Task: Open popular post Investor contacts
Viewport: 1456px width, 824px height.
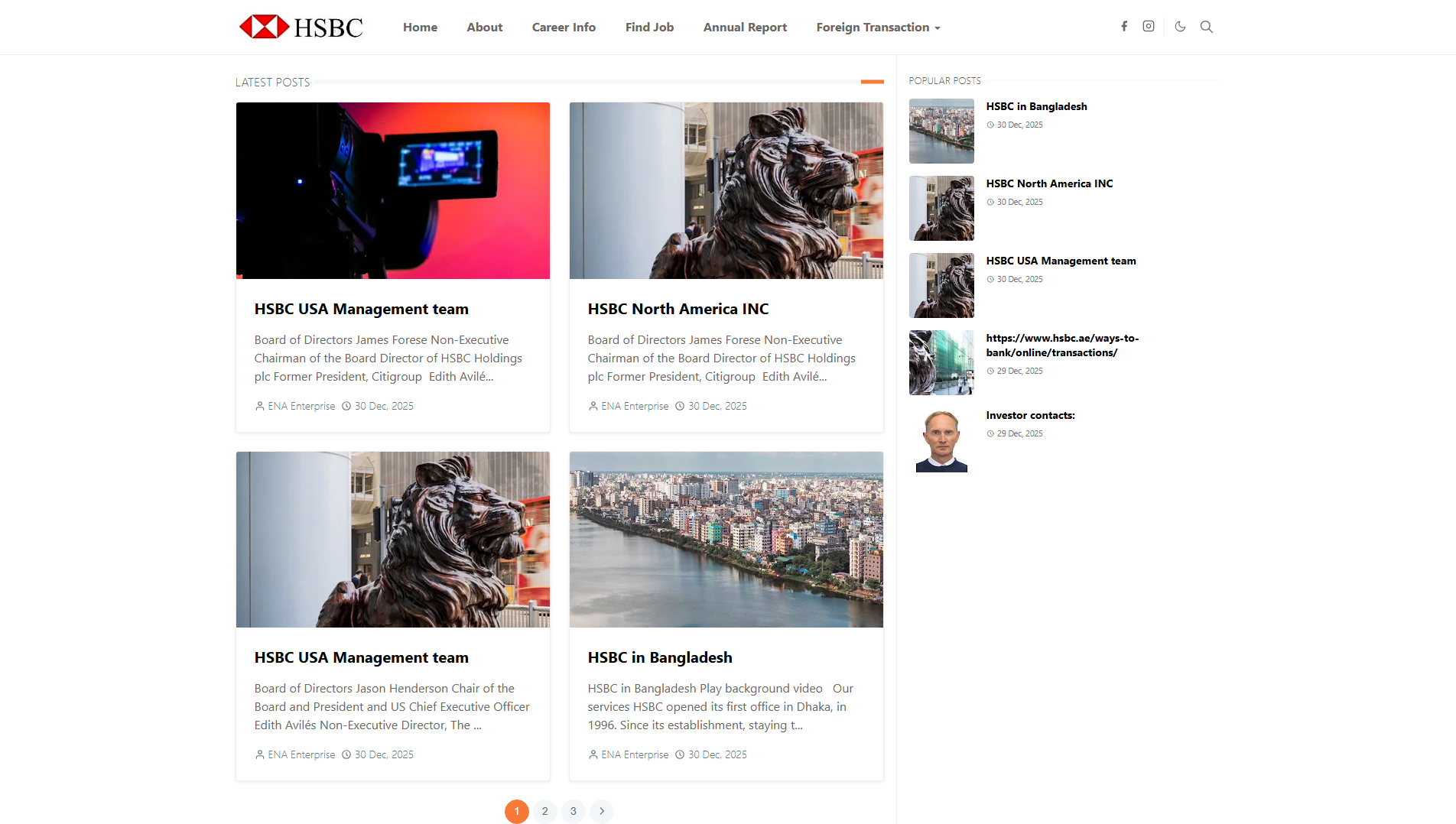Action: pyautogui.click(x=1030, y=415)
